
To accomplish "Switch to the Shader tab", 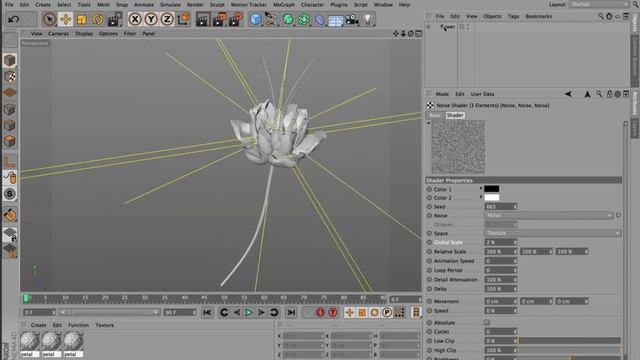I will (x=455, y=116).
